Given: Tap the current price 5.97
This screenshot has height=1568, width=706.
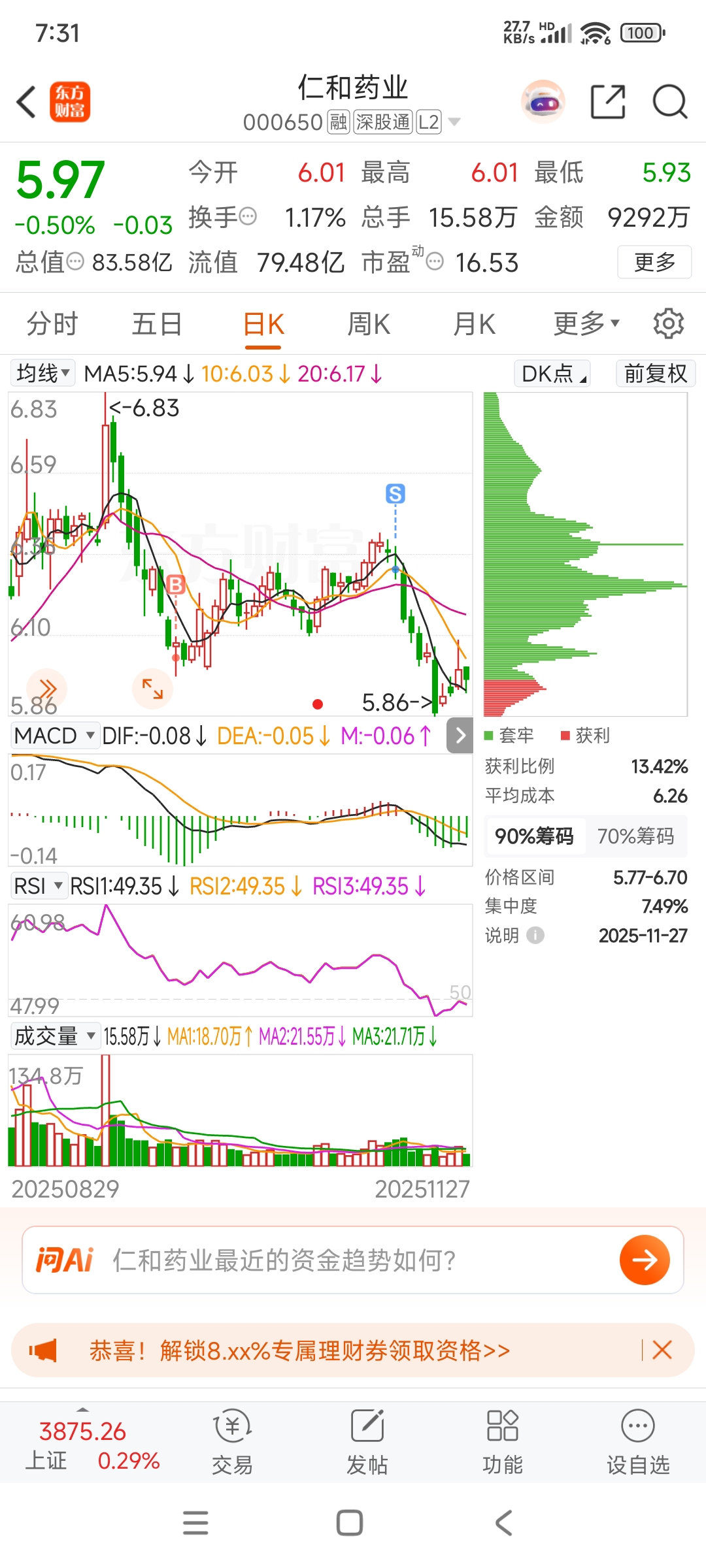Looking at the screenshot, I should pyautogui.click(x=60, y=180).
